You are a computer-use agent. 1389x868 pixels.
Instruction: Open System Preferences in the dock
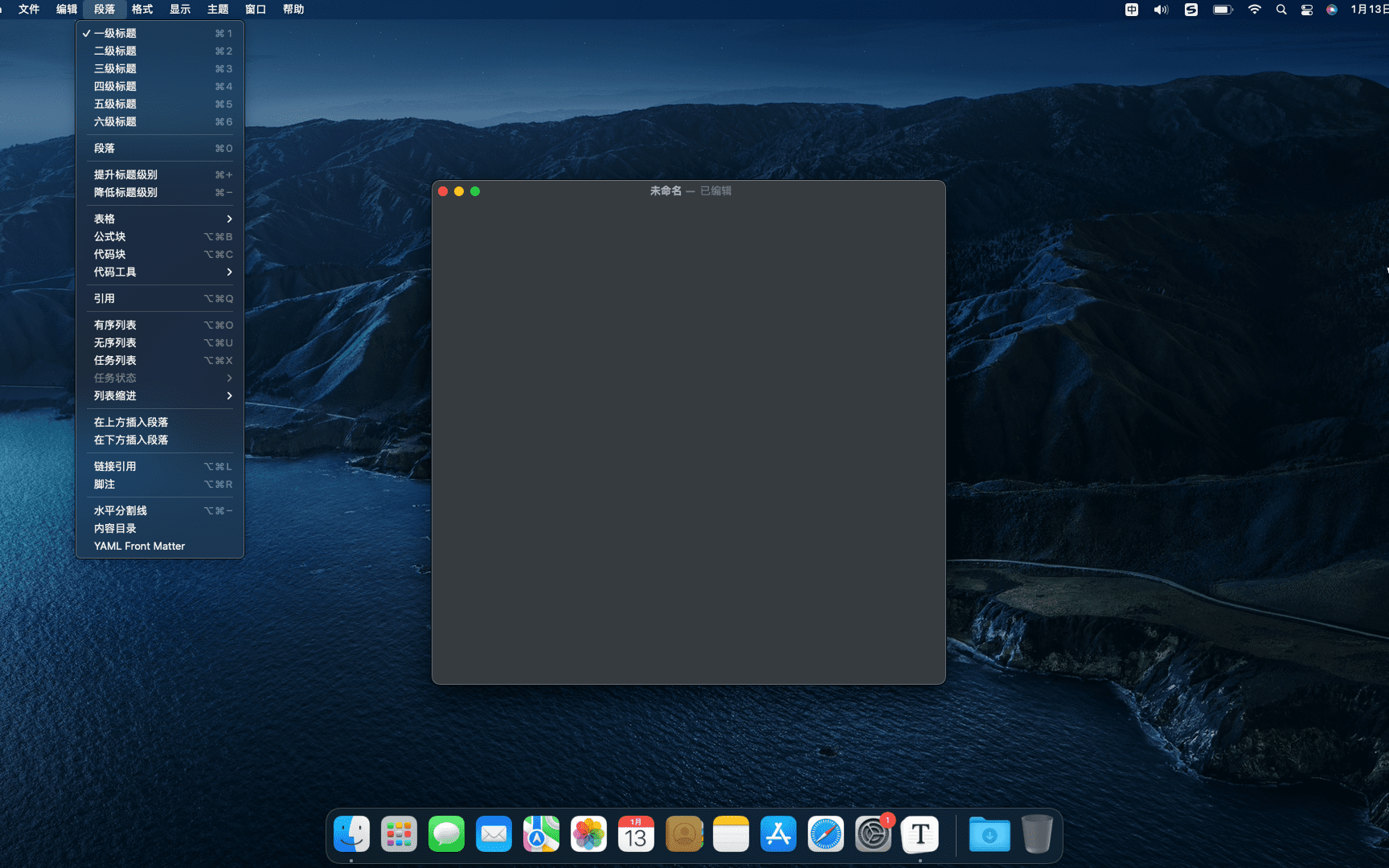[873, 835]
